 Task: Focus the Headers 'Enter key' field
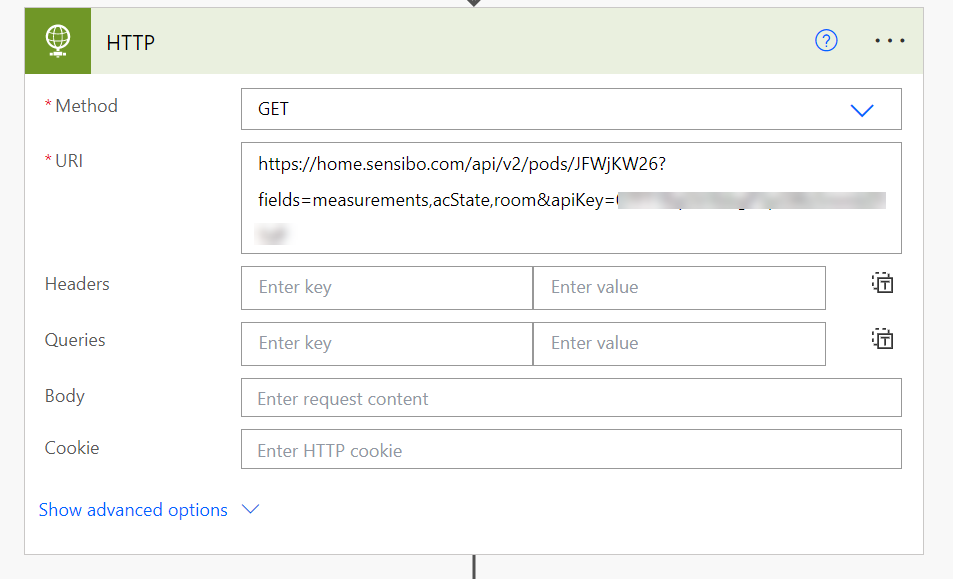(386, 288)
